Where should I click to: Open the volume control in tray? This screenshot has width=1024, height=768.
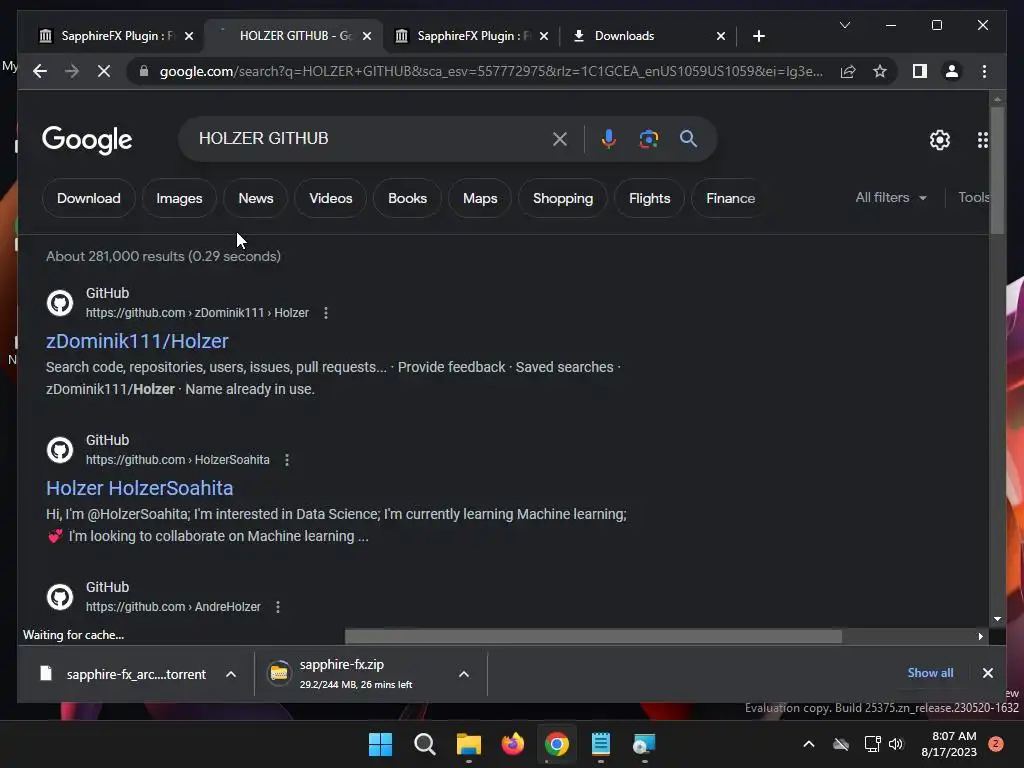(x=896, y=744)
